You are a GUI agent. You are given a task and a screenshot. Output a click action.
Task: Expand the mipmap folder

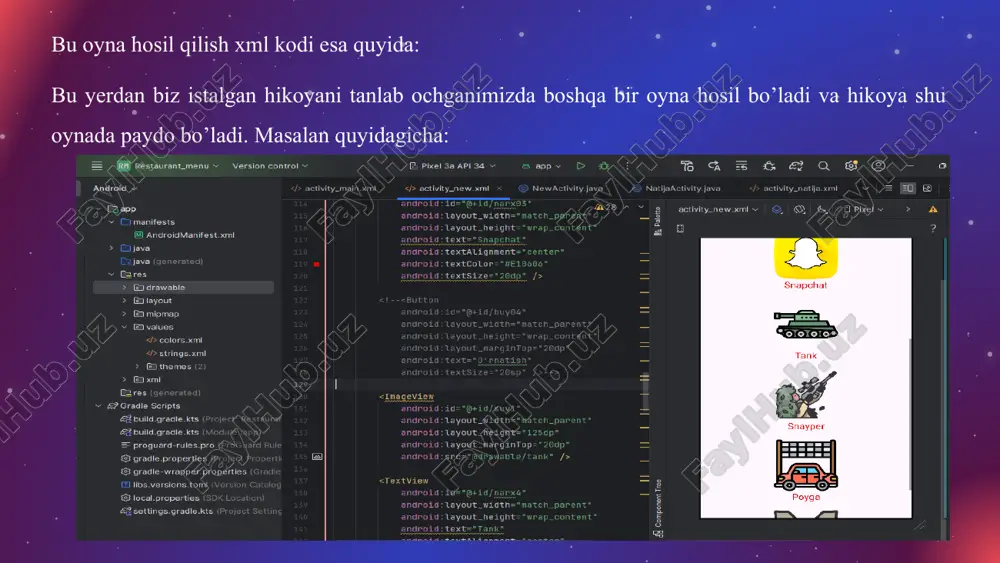click(x=124, y=314)
